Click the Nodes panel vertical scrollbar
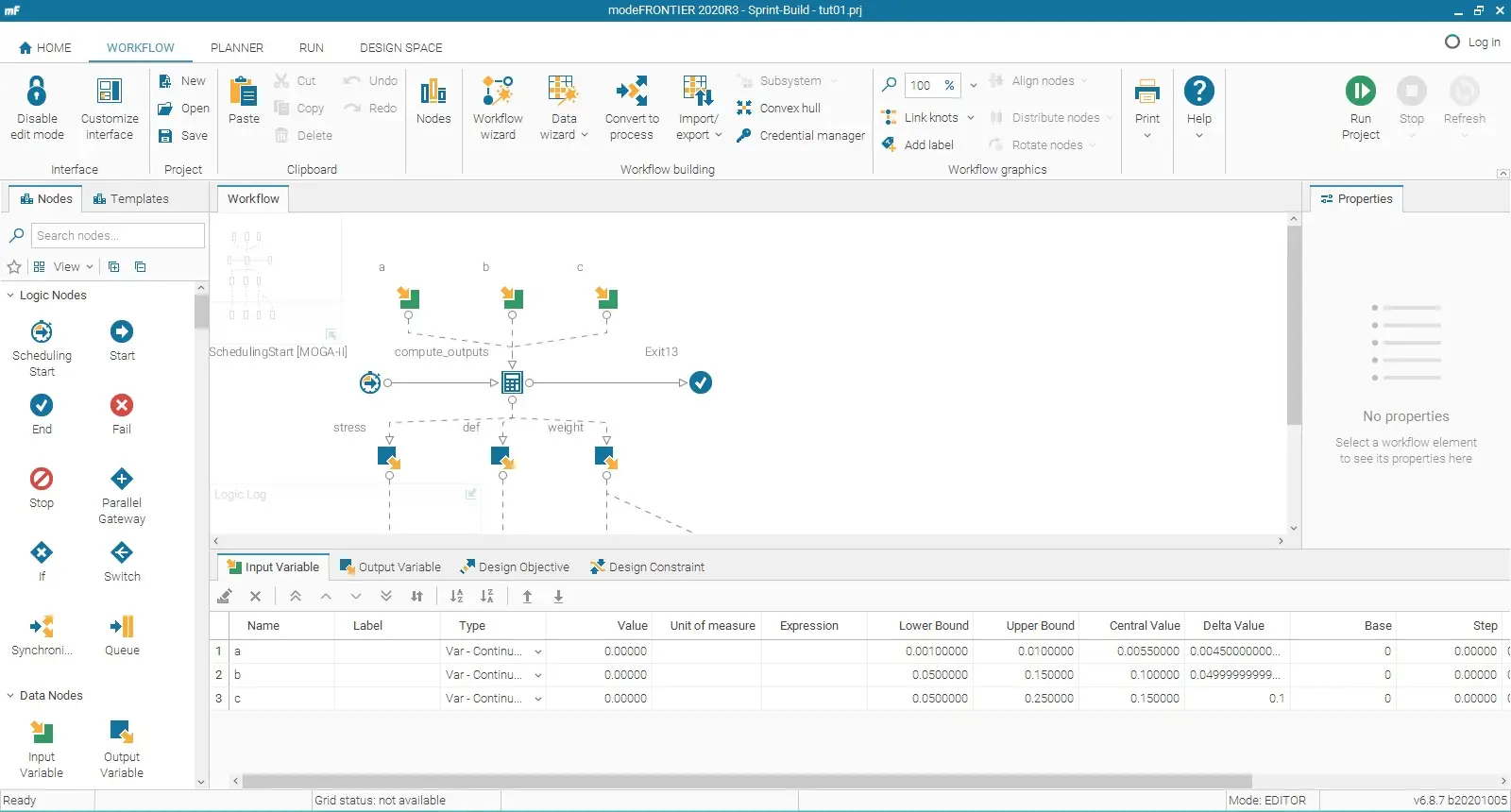Viewport: 1511px width, 812px height. pyautogui.click(x=201, y=312)
